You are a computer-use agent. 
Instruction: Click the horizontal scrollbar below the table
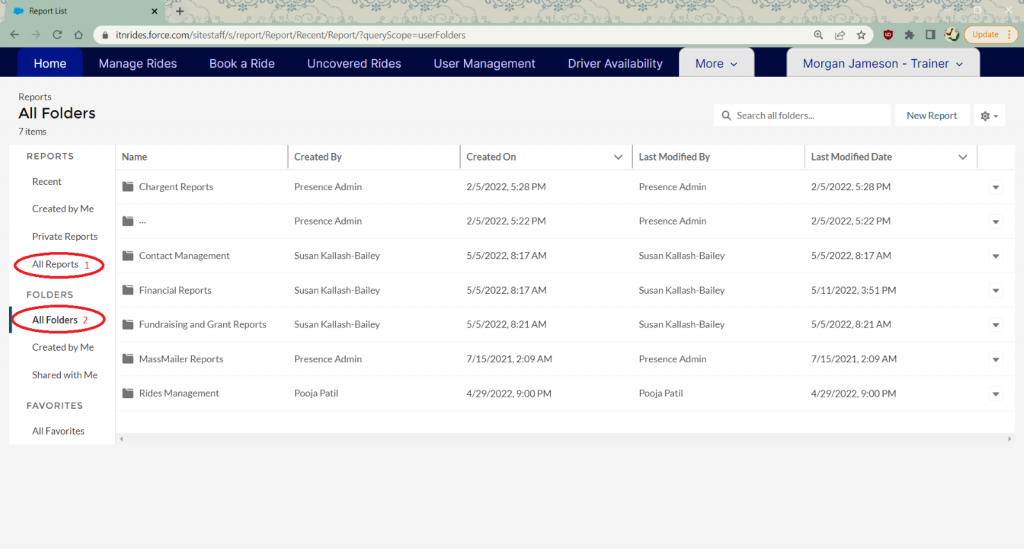pos(565,439)
